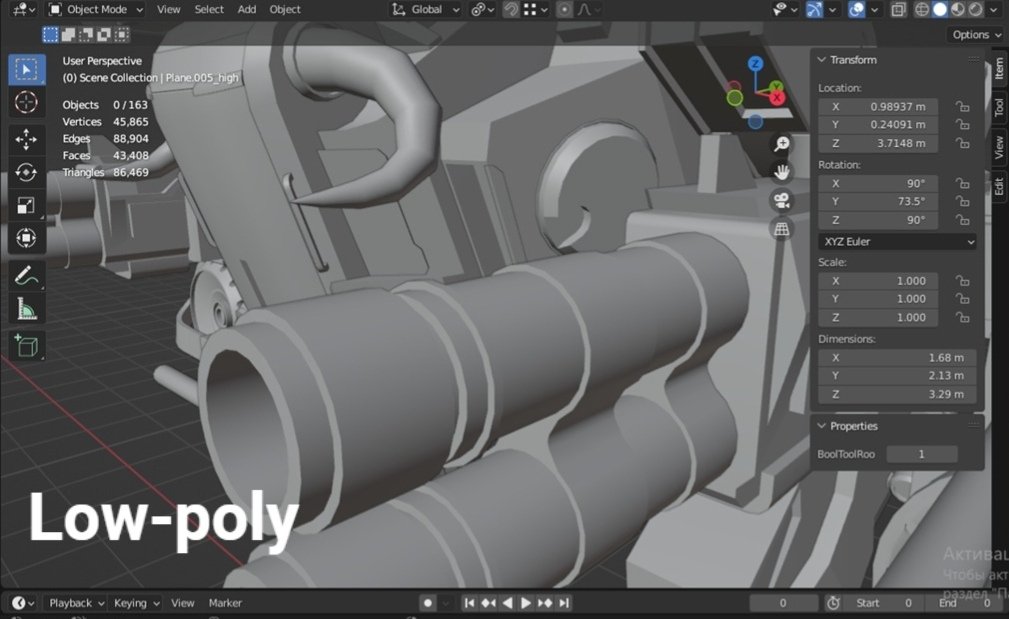Viewport: 1009px width, 619px height.
Task: Toggle X-ray view mode
Action: (x=898, y=10)
